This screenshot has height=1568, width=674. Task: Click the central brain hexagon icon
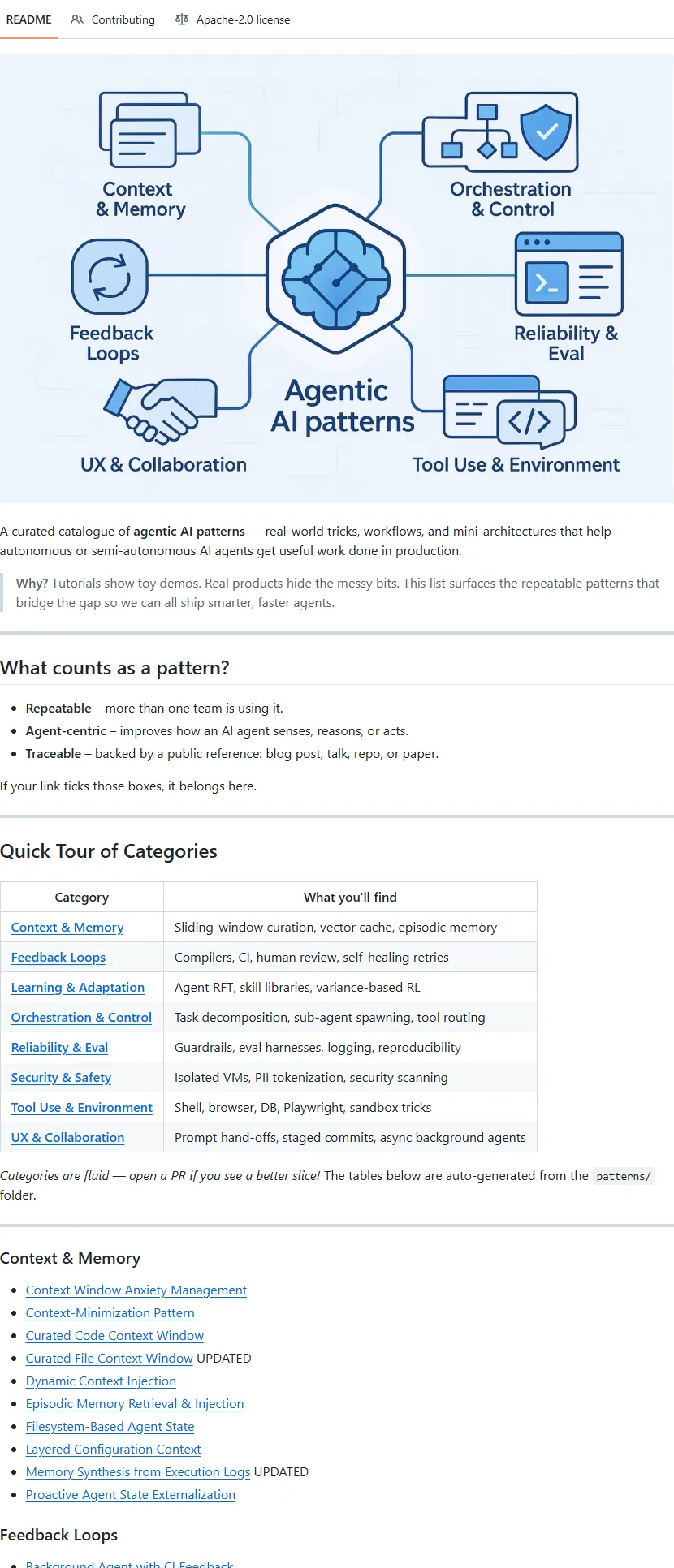tap(336, 278)
